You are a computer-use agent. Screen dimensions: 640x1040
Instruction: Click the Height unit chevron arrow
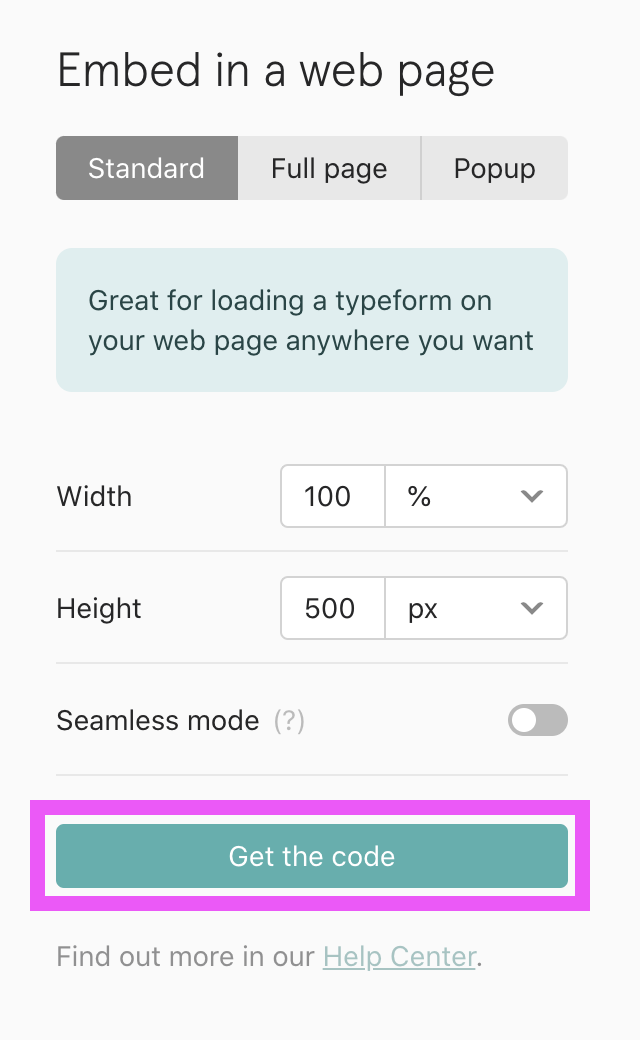coord(532,608)
